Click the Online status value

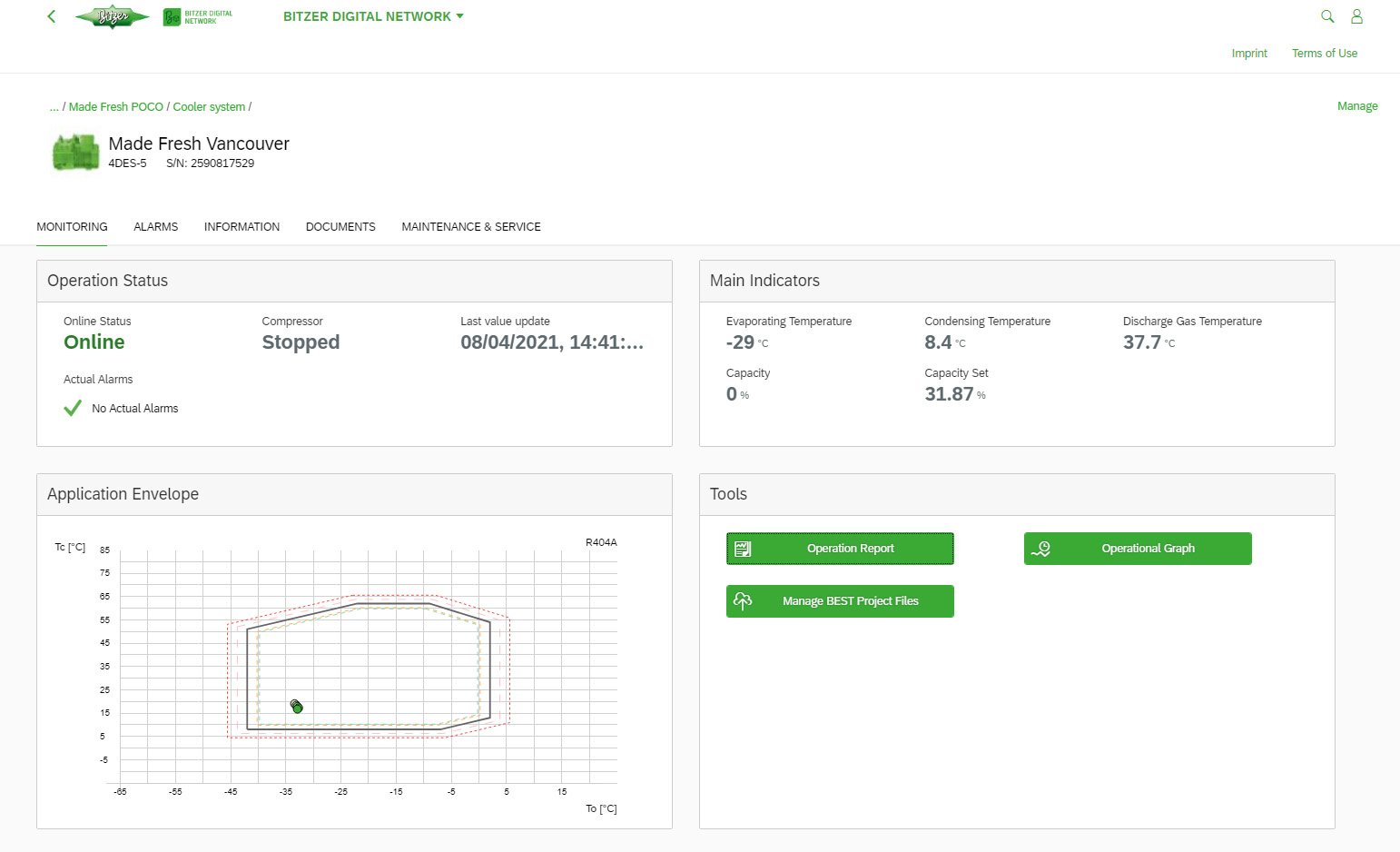point(94,342)
